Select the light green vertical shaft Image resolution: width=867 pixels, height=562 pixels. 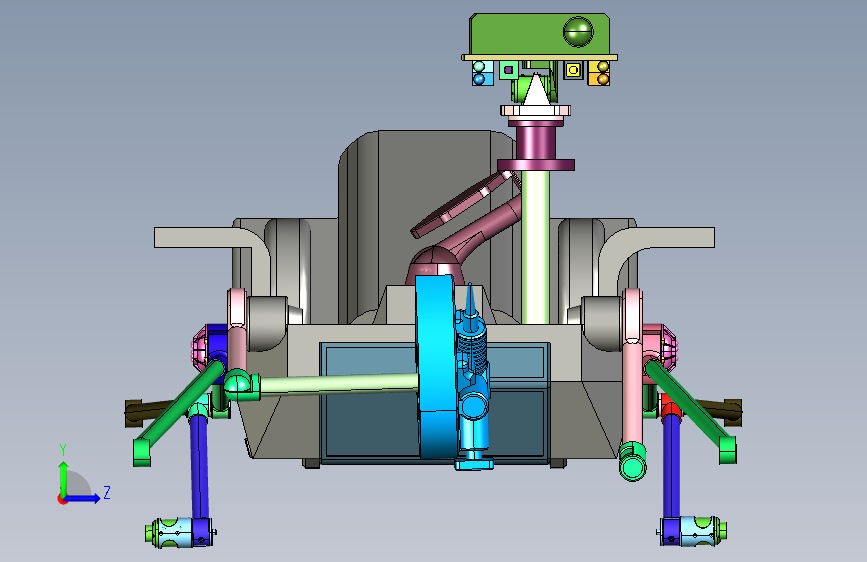point(535,246)
